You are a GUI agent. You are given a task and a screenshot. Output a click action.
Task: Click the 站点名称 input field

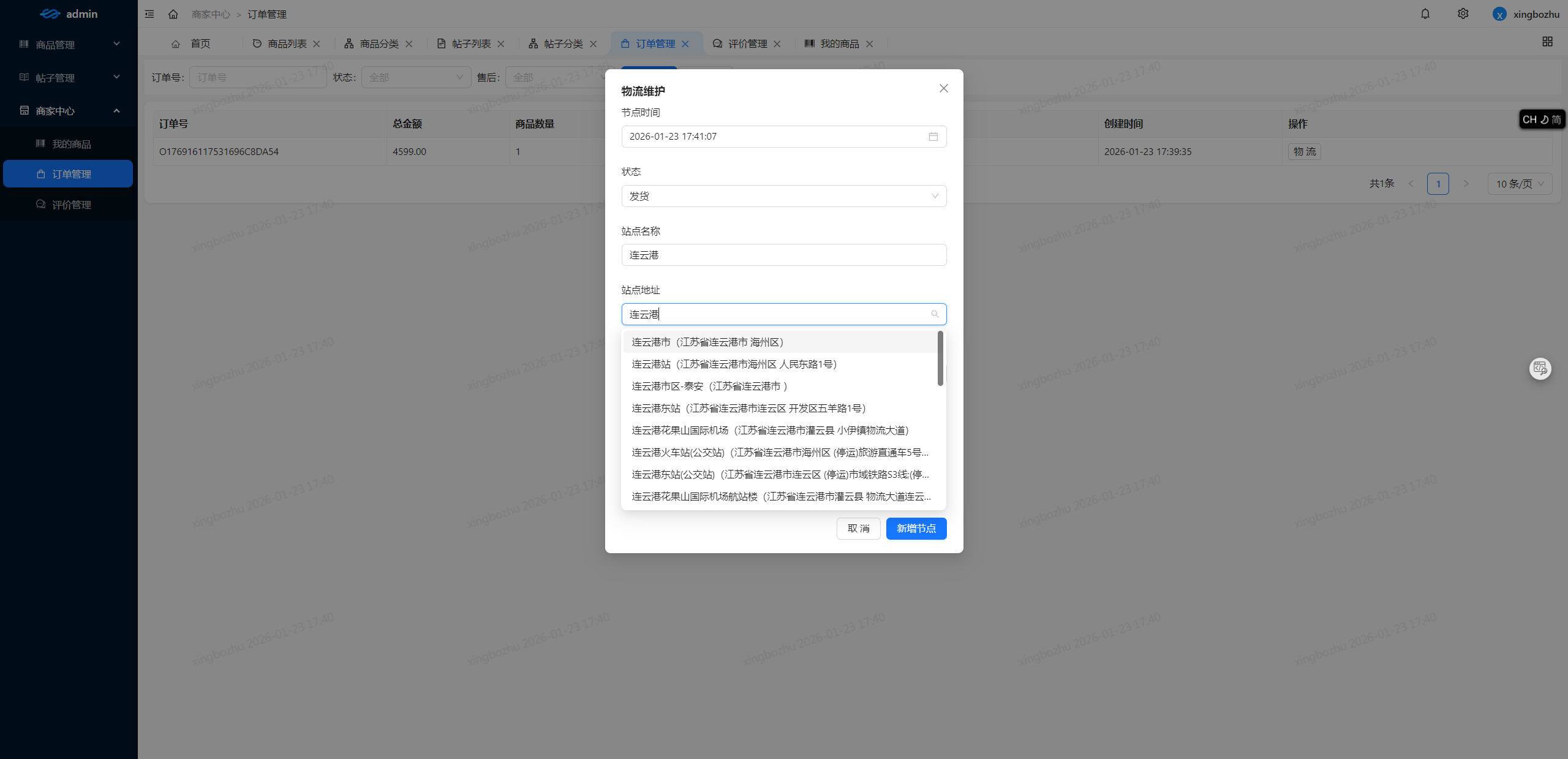783,255
